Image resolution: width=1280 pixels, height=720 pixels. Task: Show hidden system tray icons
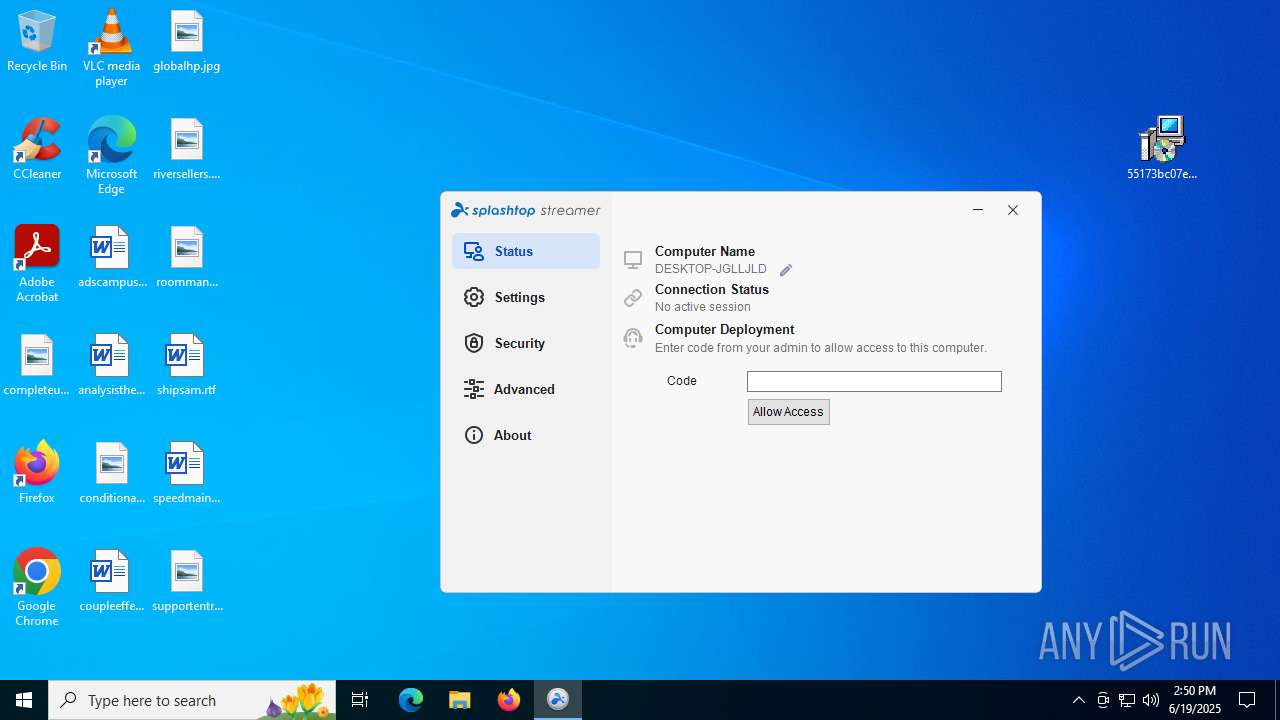click(x=1079, y=700)
